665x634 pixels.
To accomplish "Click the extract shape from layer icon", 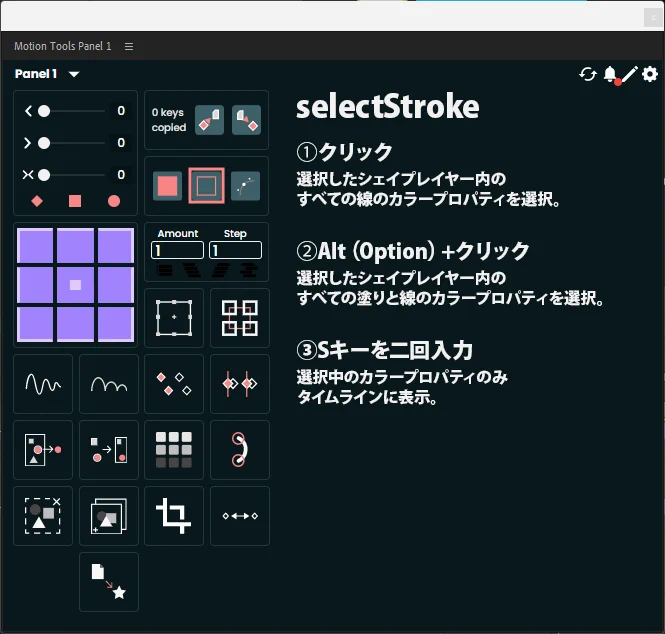I will 43,450.
